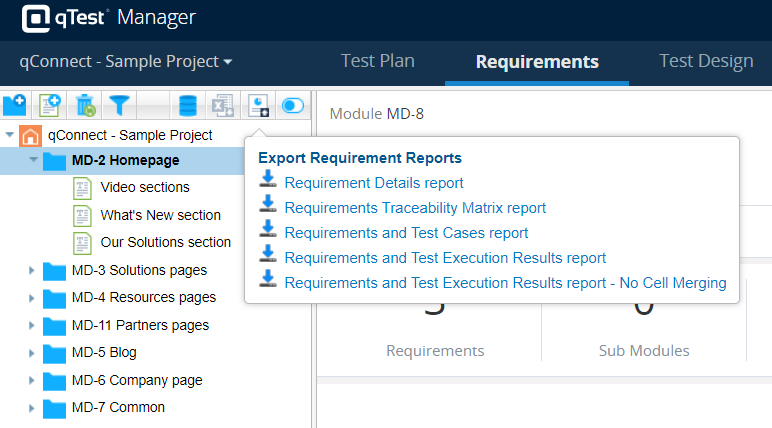Click the export reports icon
The height and width of the screenshot is (428, 772).
[258, 104]
